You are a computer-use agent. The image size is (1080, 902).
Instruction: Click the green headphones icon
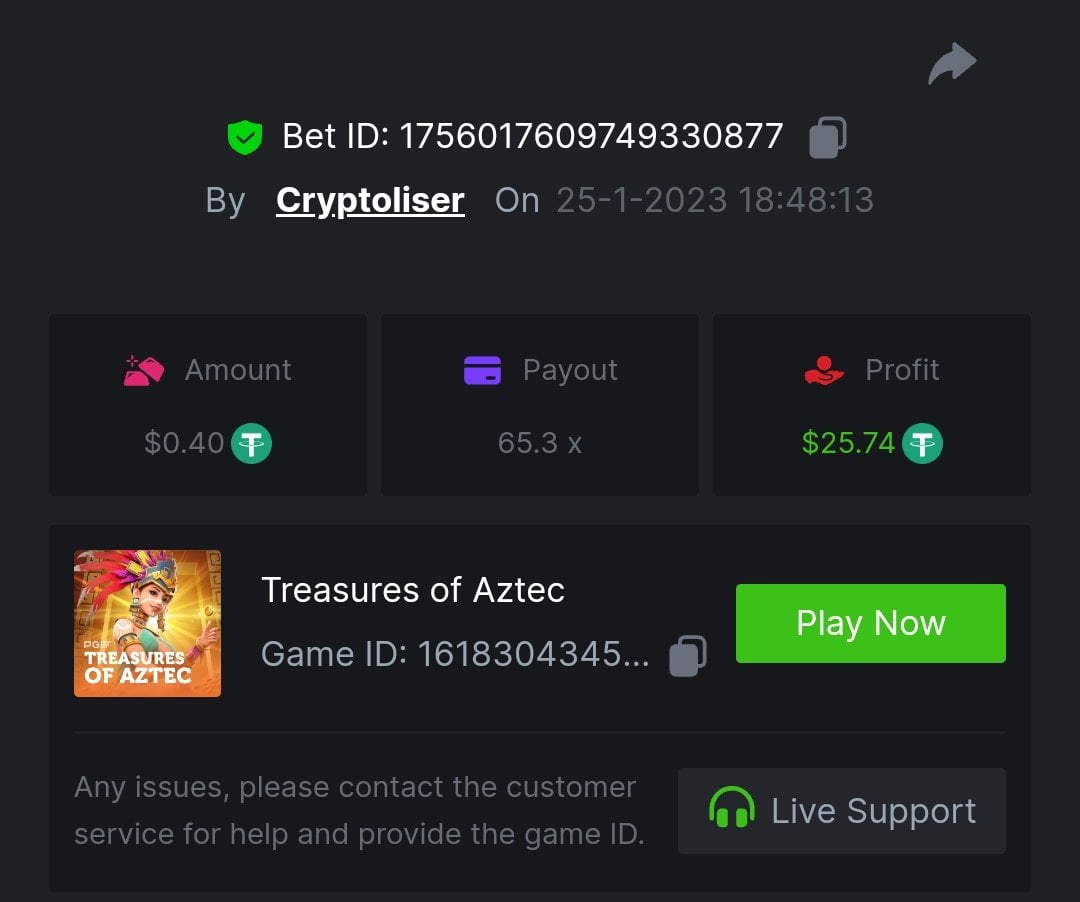click(x=731, y=808)
